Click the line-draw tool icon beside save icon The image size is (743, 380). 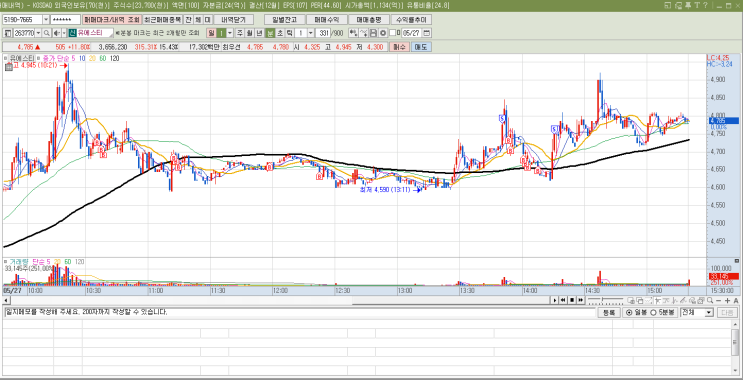point(363,33)
